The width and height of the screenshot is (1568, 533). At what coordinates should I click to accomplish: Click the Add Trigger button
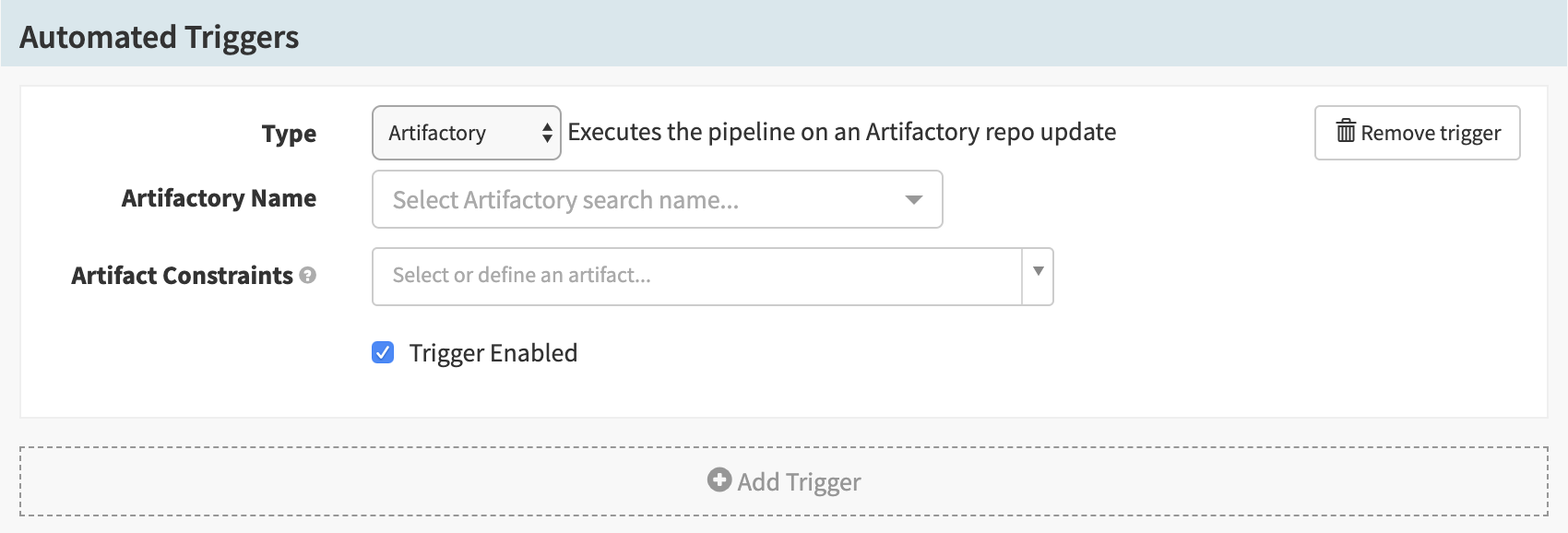coord(784,481)
